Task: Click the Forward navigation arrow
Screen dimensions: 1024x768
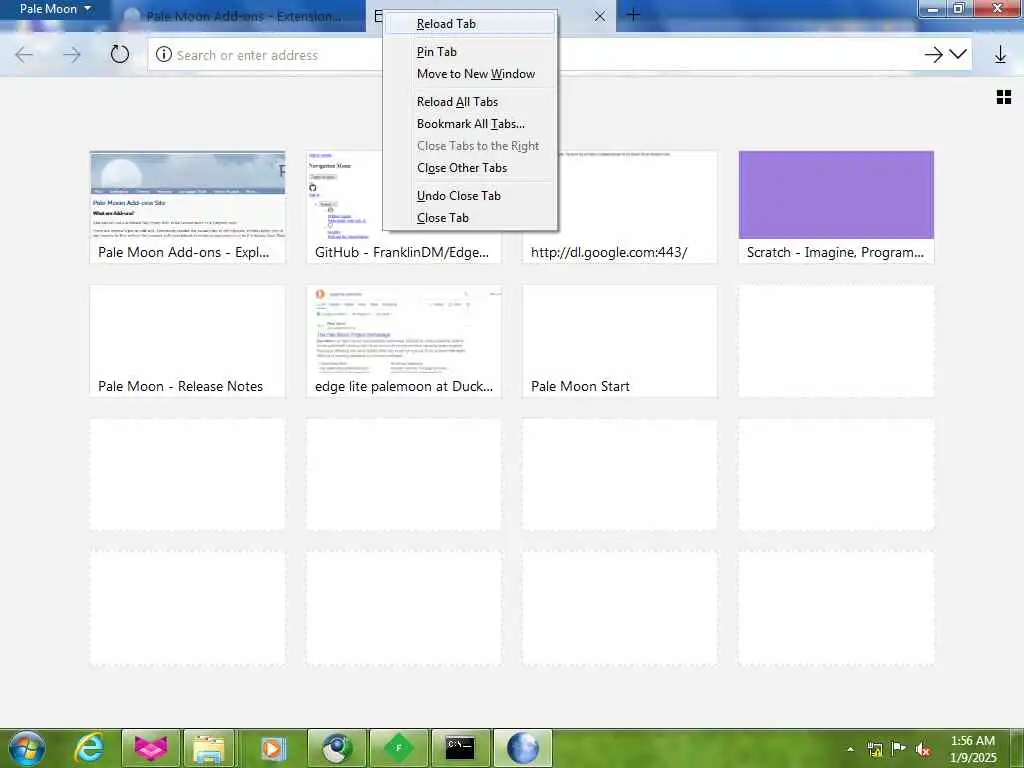Action: [72, 55]
